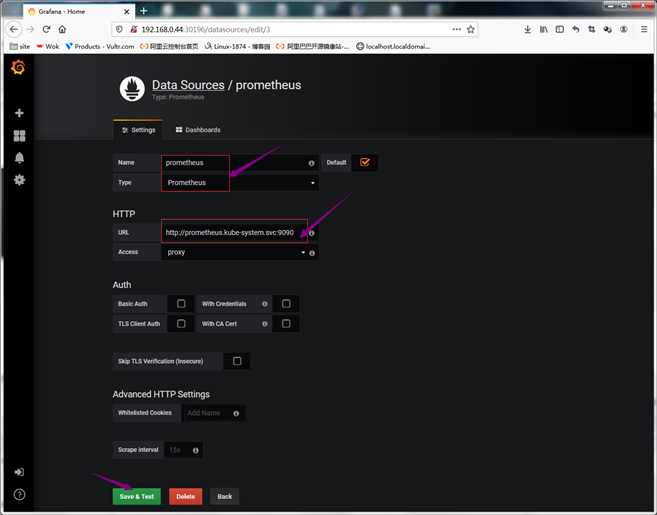Click the Sign in icon in sidebar
Screen dimensions: 657x515
coord(19,472)
